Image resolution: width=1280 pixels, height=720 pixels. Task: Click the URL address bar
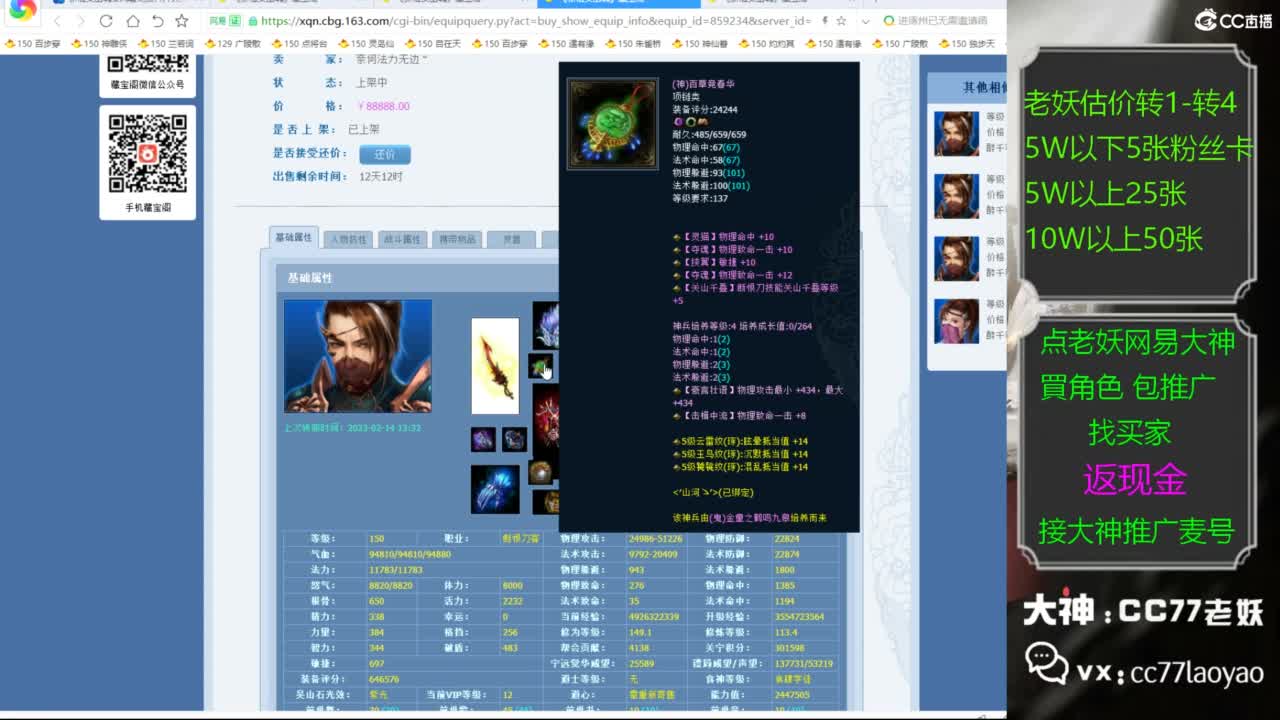click(530, 20)
